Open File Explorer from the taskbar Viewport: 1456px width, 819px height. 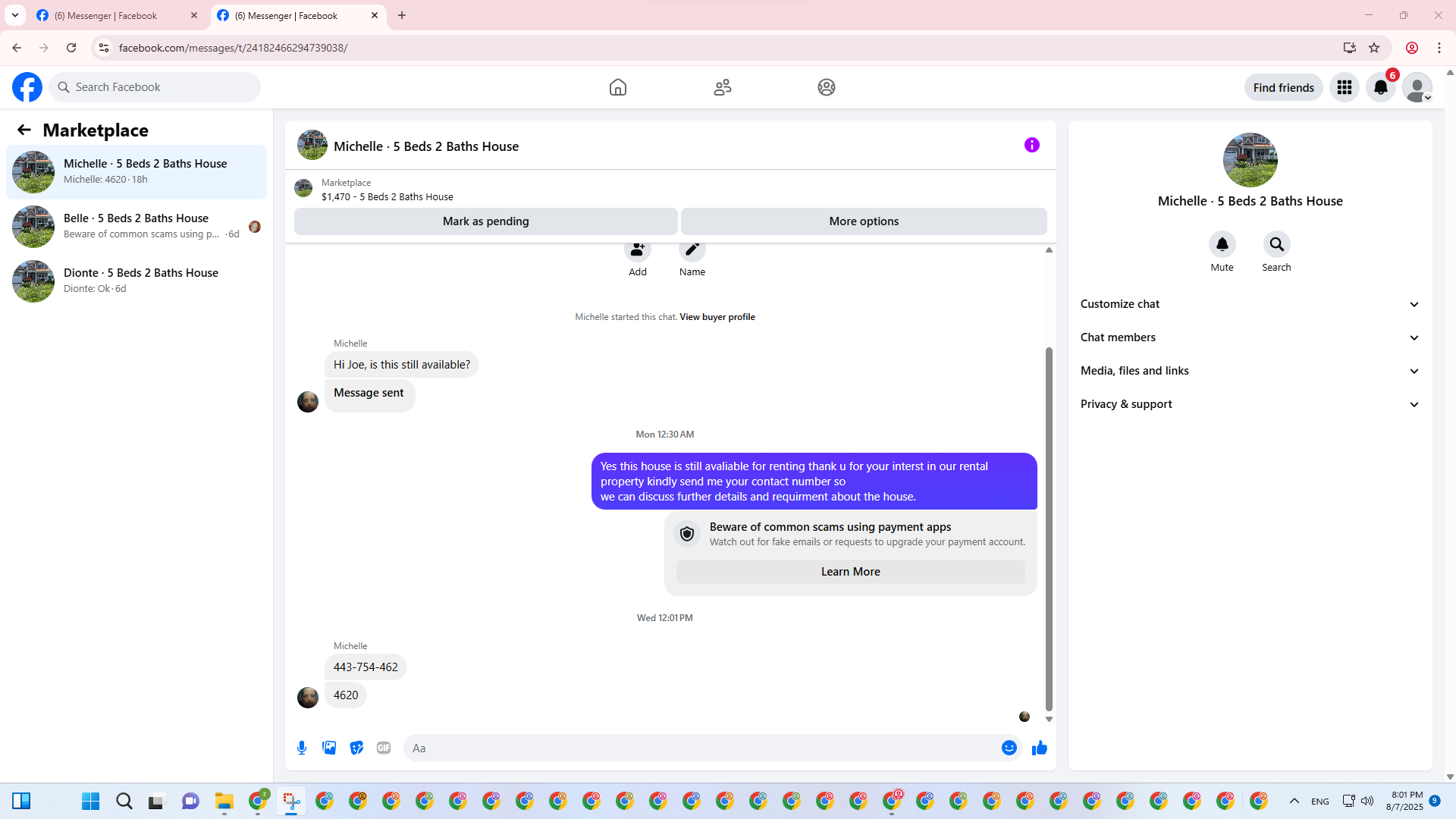coord(224,801)
